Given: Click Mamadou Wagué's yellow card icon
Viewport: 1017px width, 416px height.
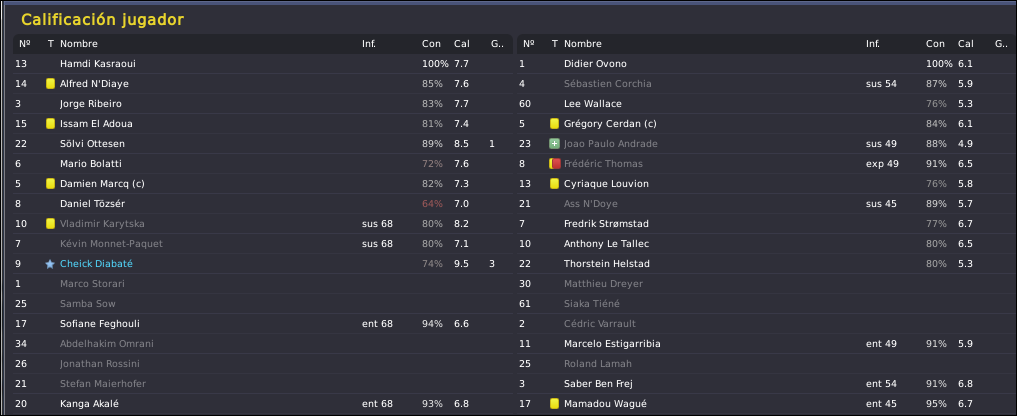Looking at the screenshot, I should click(555, 404).
